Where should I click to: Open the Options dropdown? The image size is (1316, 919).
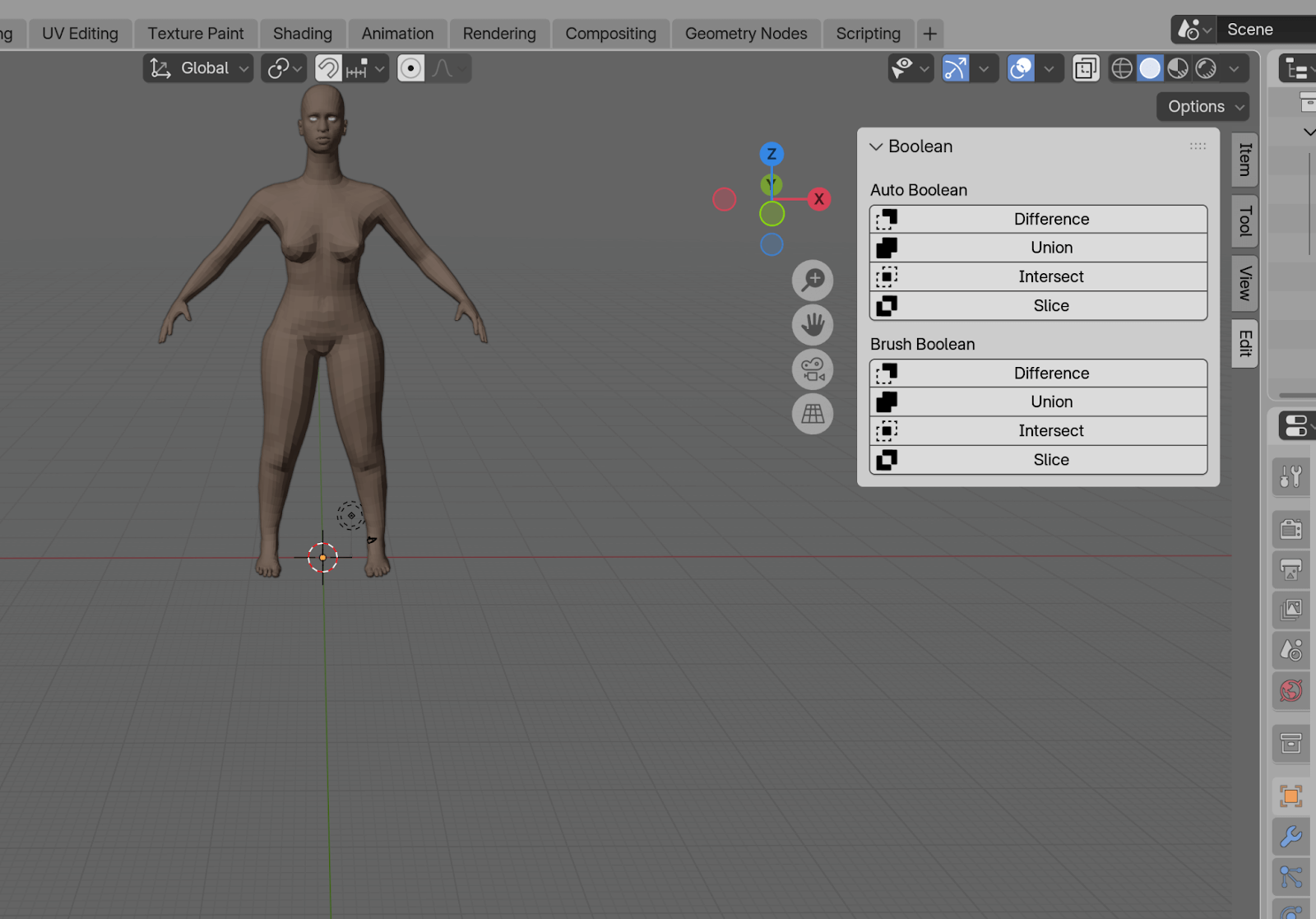tap(1202, 107)
